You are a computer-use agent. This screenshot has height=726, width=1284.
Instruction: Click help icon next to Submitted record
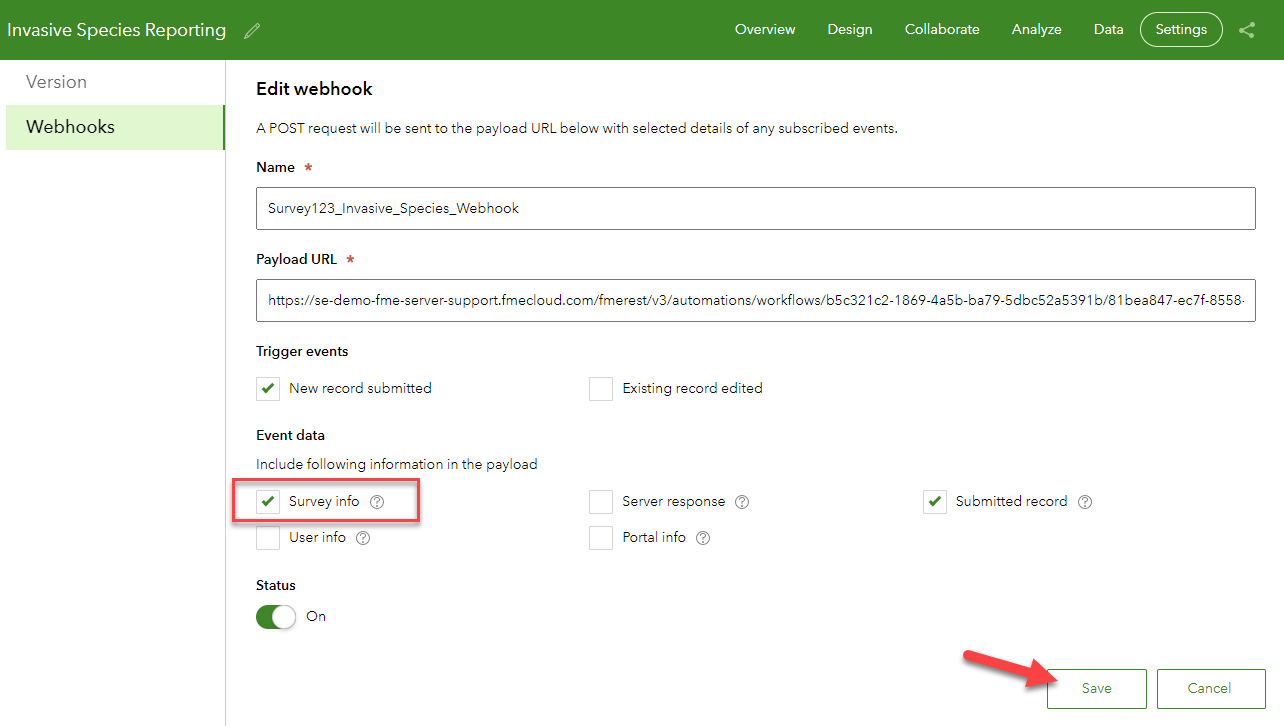pos(1085,502)
